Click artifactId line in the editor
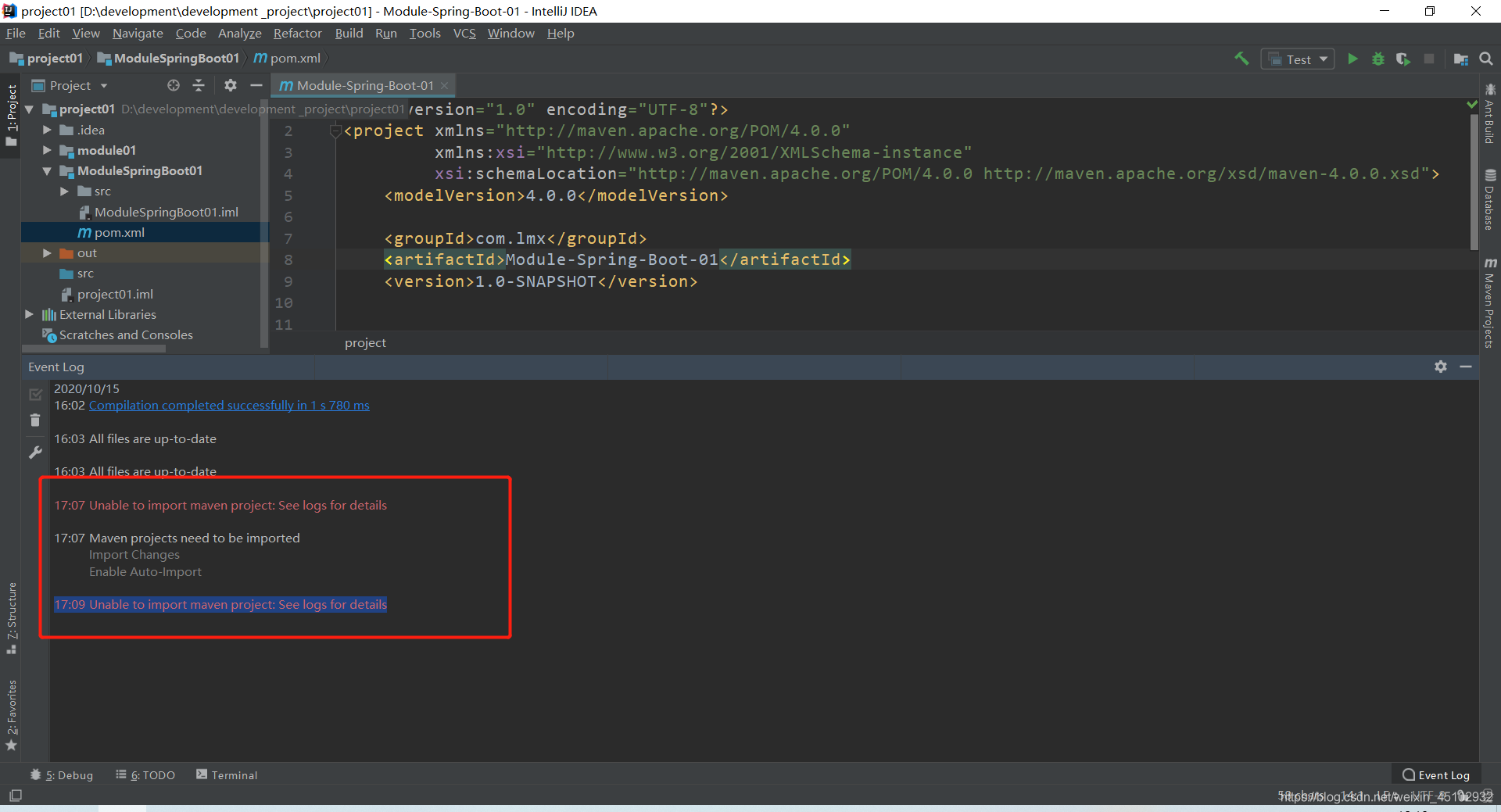The height and width of the screenshot is (812, 1501). (x=617, y=259)
